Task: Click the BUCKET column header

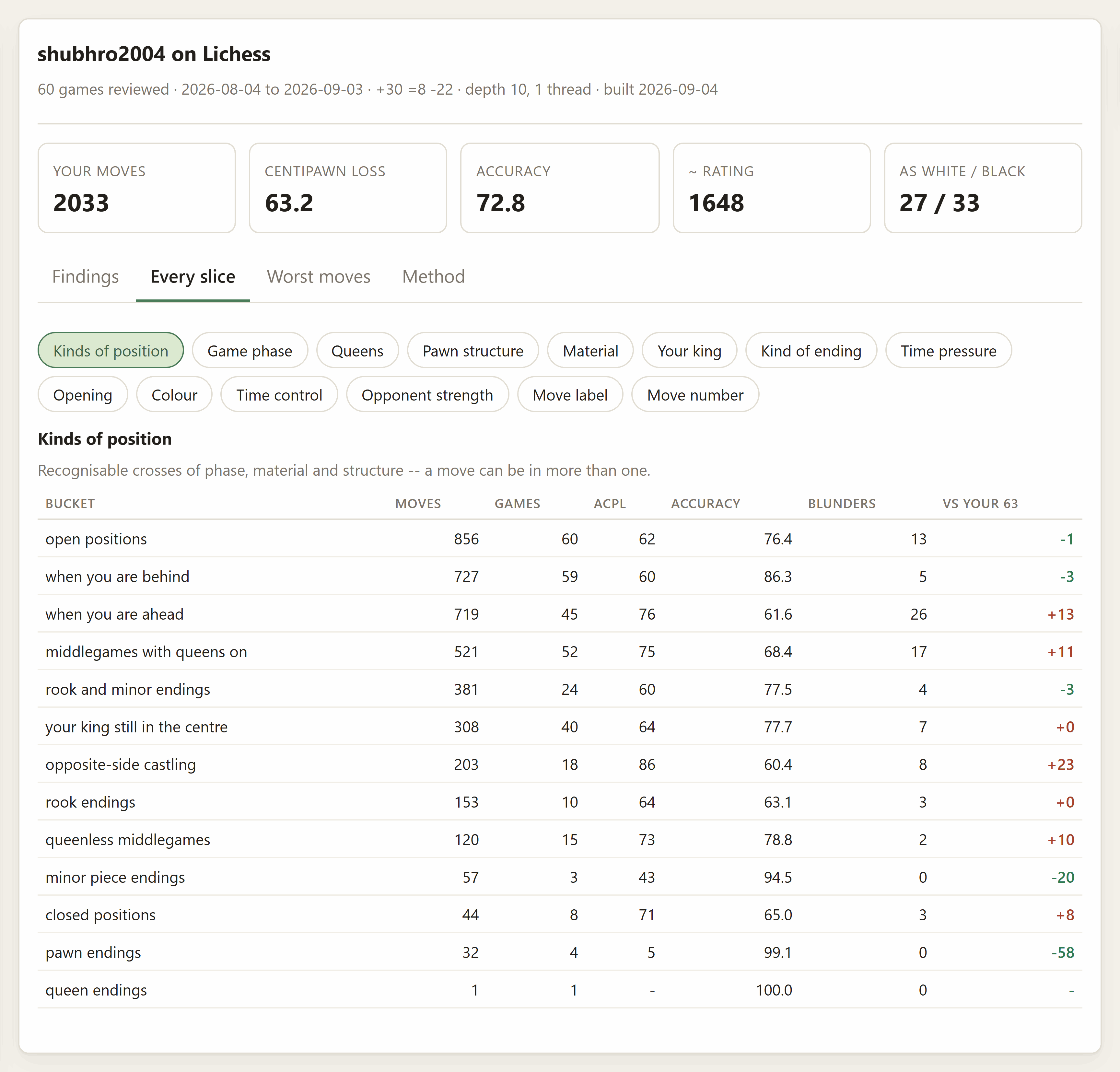Action: coord(70,503)
